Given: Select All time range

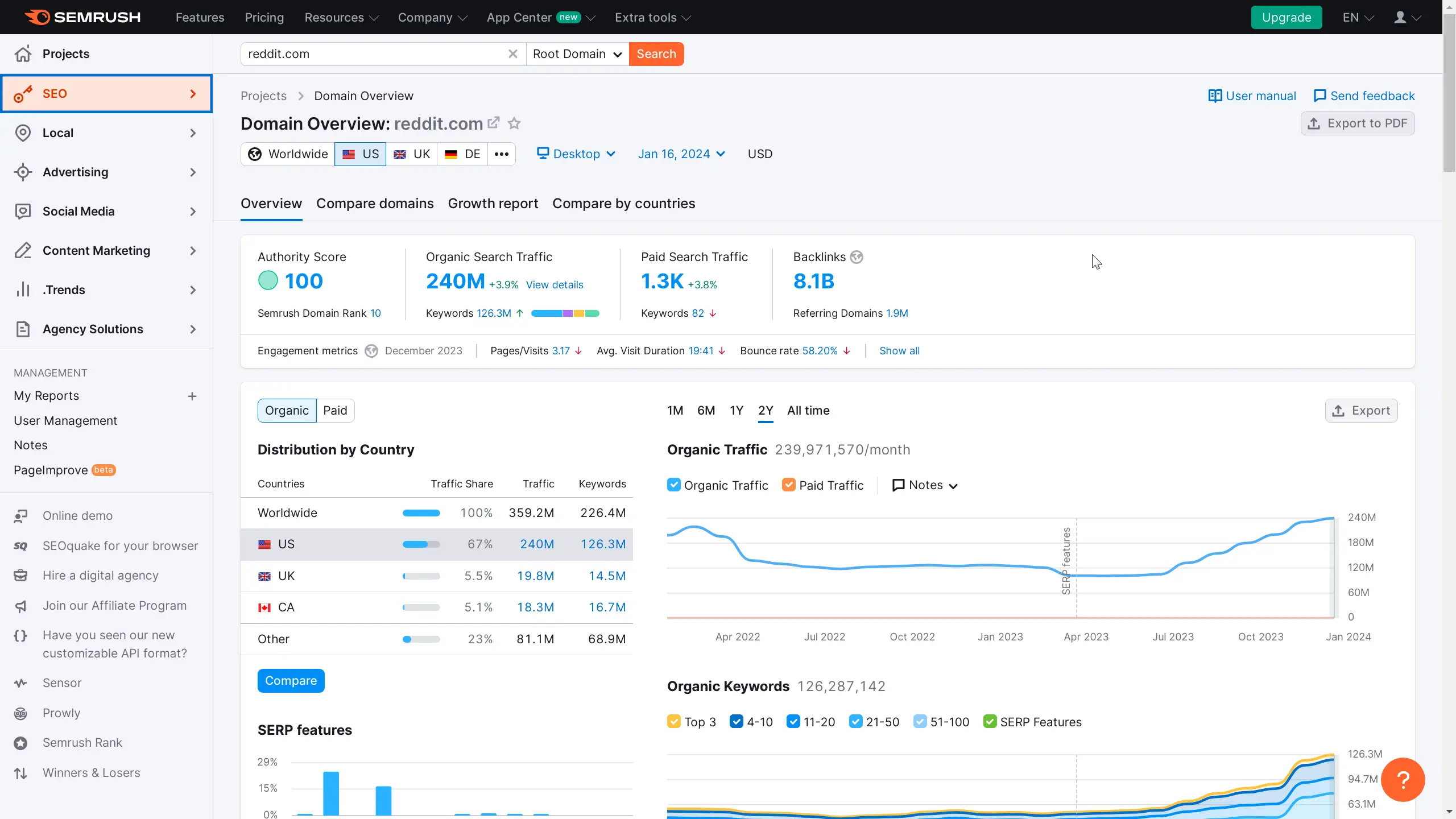Looking at the screenshot, I should (808, 411).
